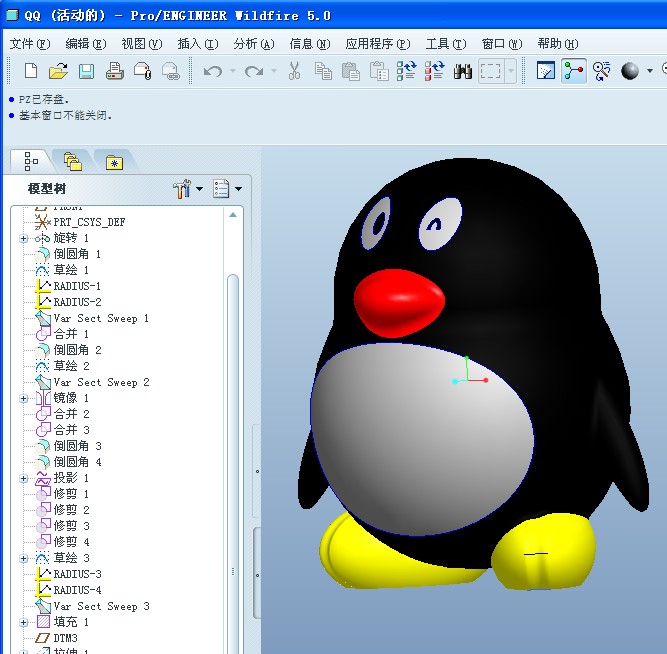Click the Redo arrow
This screenshot has height=654, width=667.
254,71
